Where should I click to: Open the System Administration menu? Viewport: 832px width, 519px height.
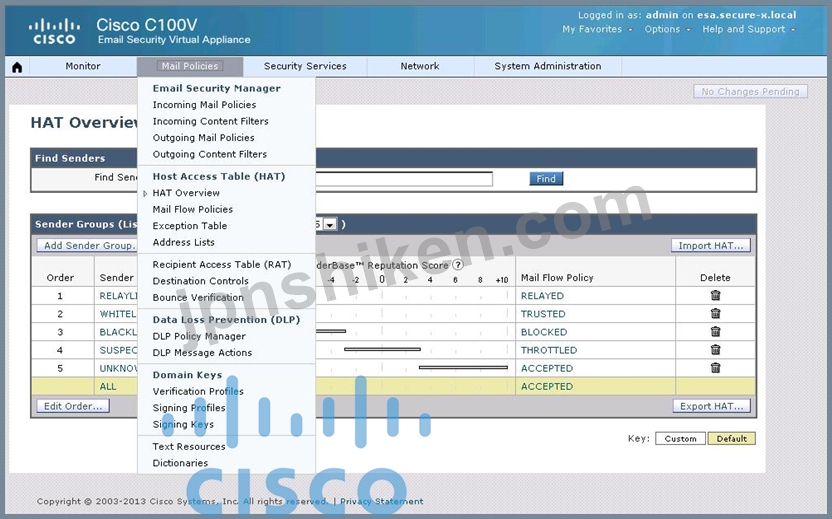[x=548, y=66]
